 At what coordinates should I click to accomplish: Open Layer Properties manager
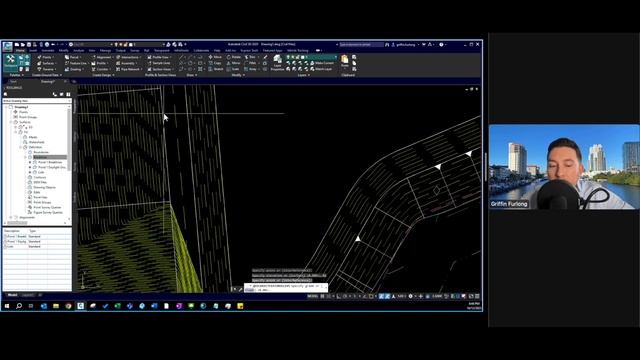[x=278, y=62]
